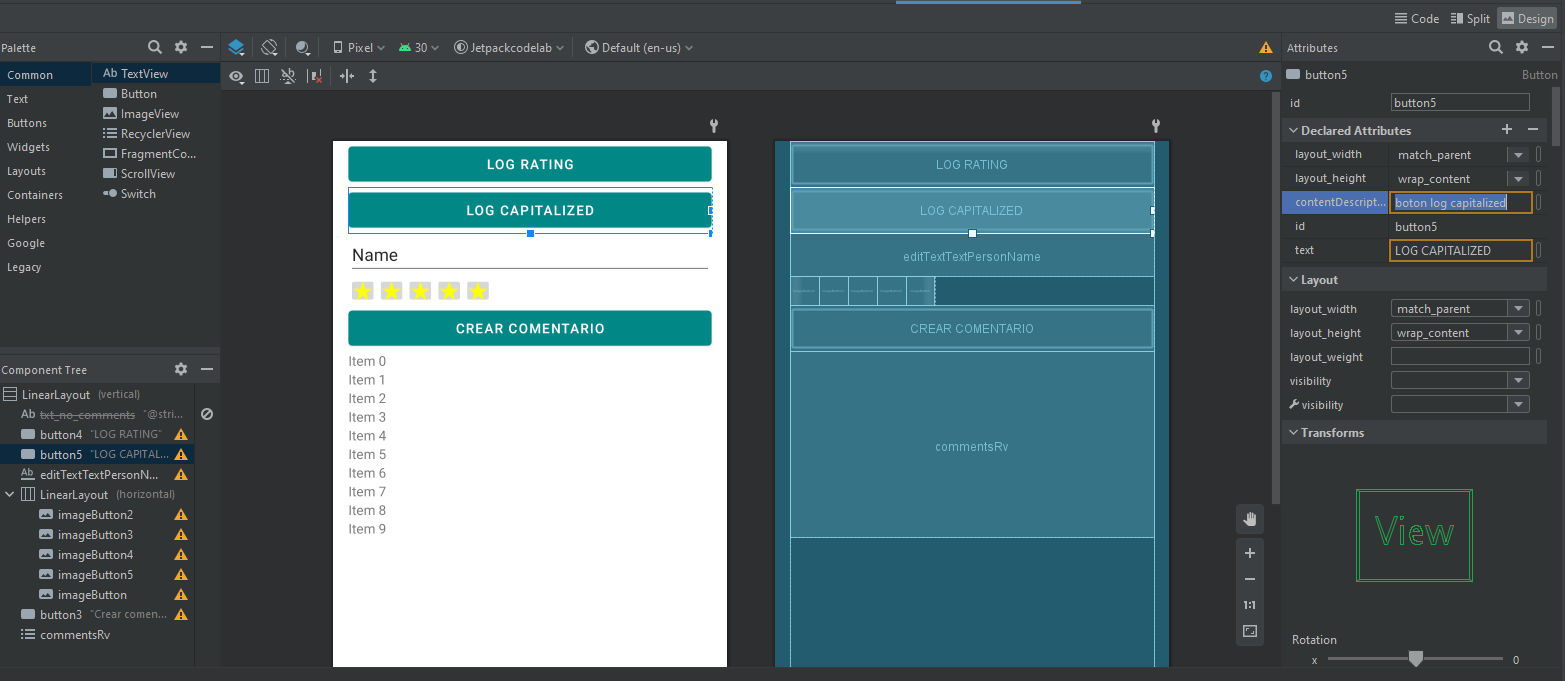Switch to Split view
Image resolution: width=1565 pixels, height=681 pixels.
pyautogui.click(x=1470, y=18)
